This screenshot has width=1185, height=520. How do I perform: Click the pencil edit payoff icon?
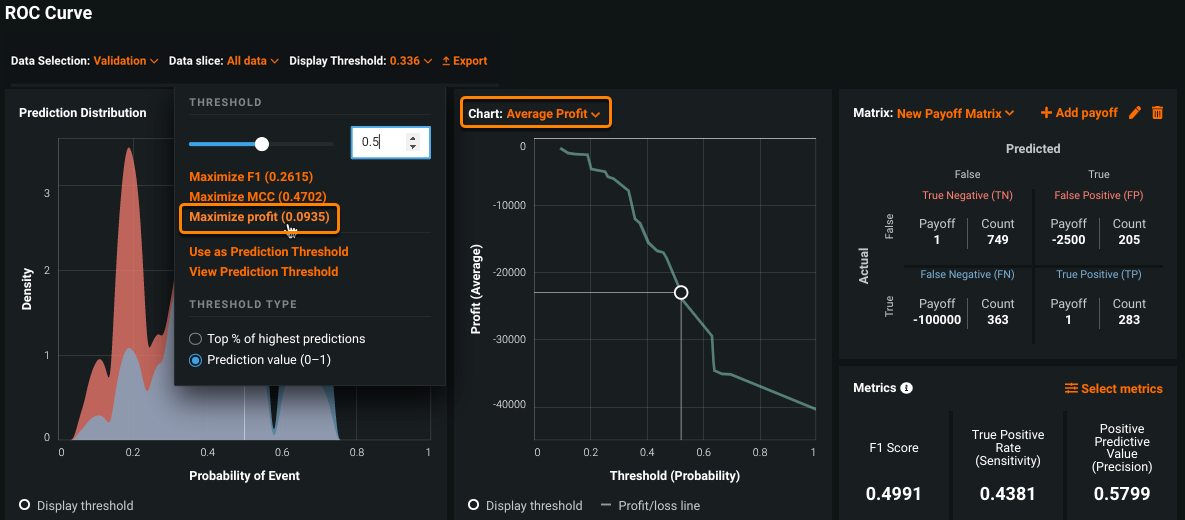[1135, 113]
